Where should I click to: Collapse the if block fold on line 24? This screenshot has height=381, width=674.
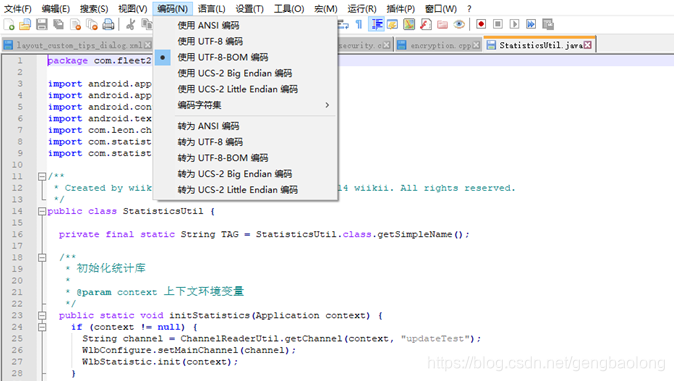click(42, 327)
